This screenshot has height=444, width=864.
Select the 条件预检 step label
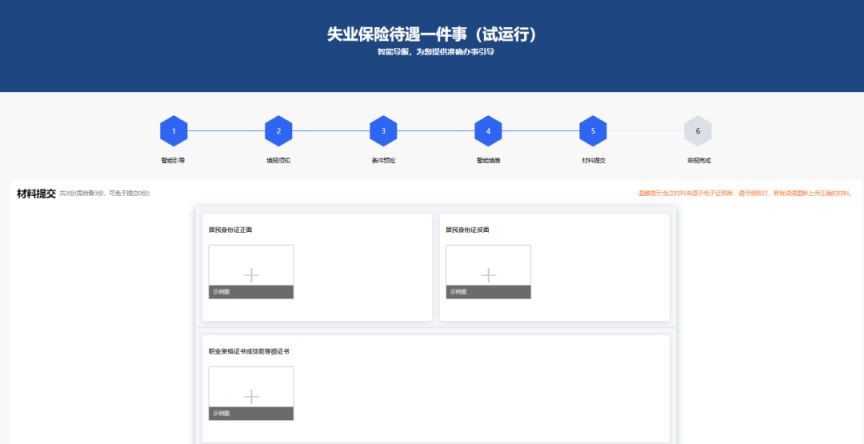click(x=383, y=160)
